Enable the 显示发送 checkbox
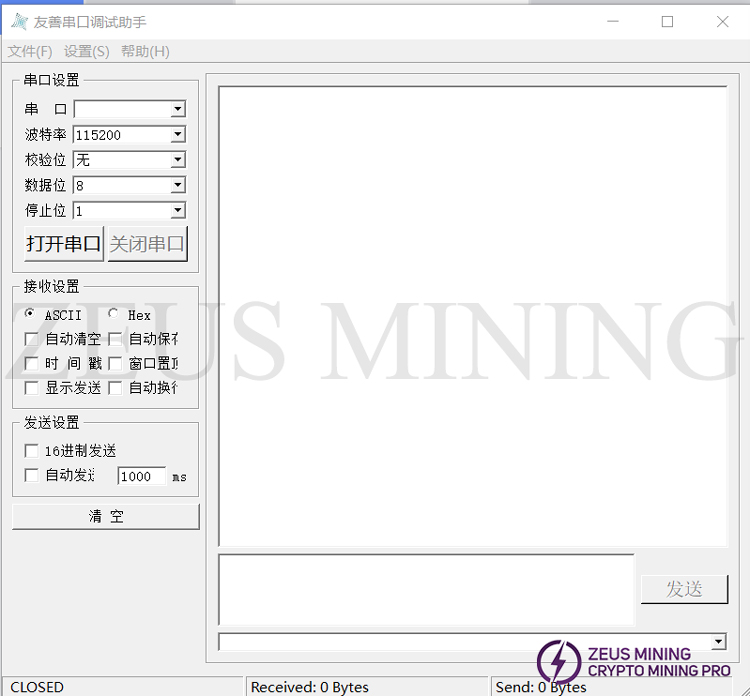Image resolution: width=750 pixels, height=696 pixels. pyautogui.click(x=32, y=387)
